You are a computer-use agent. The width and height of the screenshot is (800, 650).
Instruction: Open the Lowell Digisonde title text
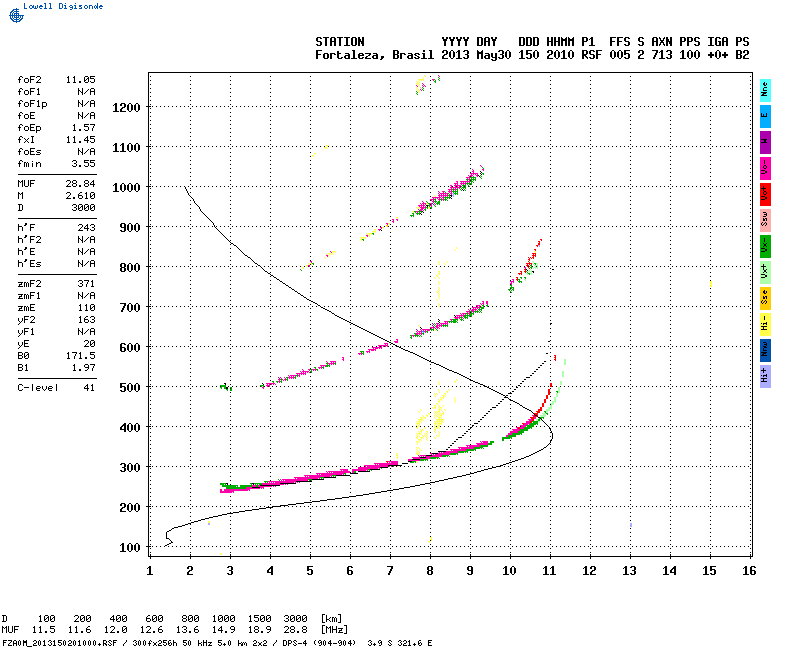pos(63,6)
